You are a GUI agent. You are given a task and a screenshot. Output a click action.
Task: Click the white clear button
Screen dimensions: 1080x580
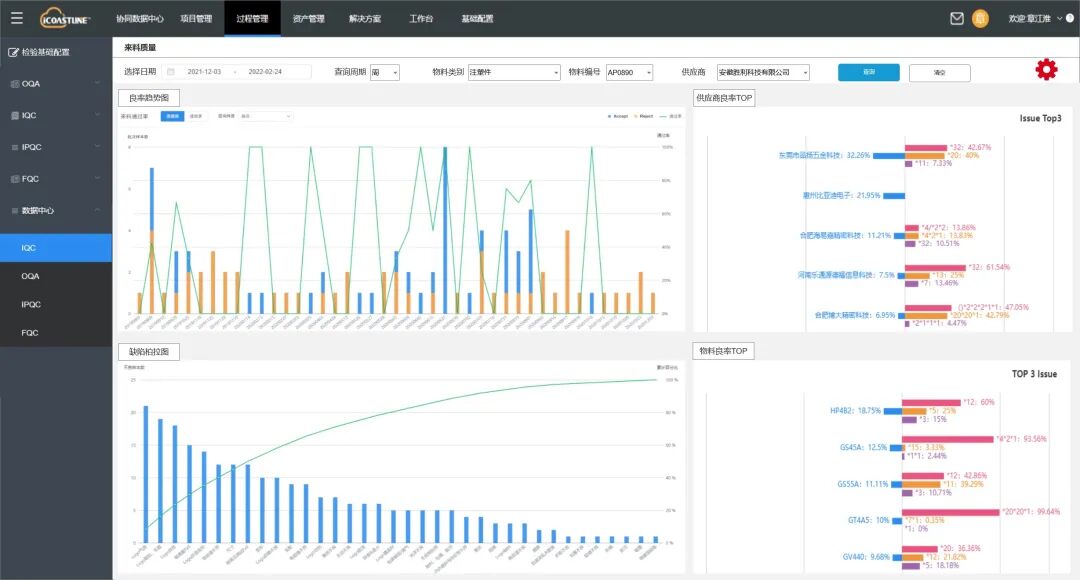click(939, 72)
